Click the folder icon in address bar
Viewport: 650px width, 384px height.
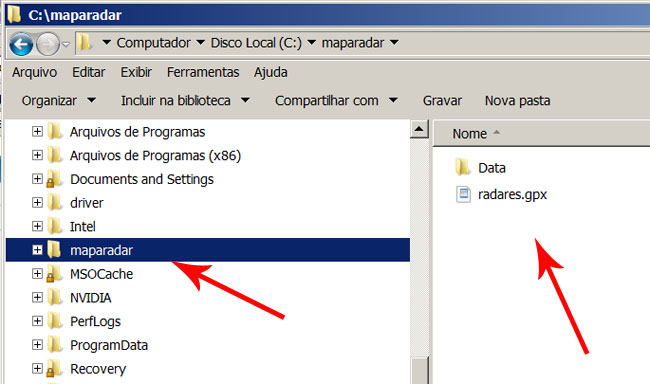(85, 43)
